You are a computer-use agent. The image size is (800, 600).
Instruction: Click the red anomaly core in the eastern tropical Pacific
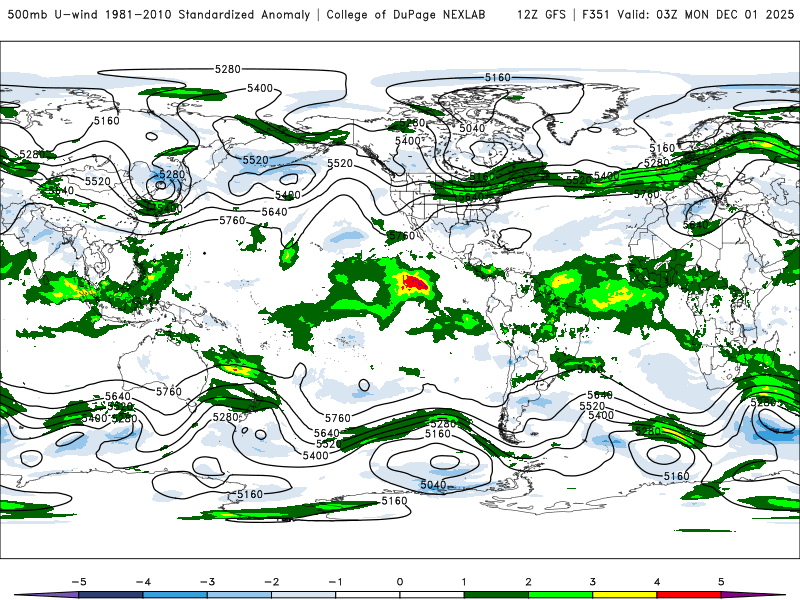pos(415,283)
